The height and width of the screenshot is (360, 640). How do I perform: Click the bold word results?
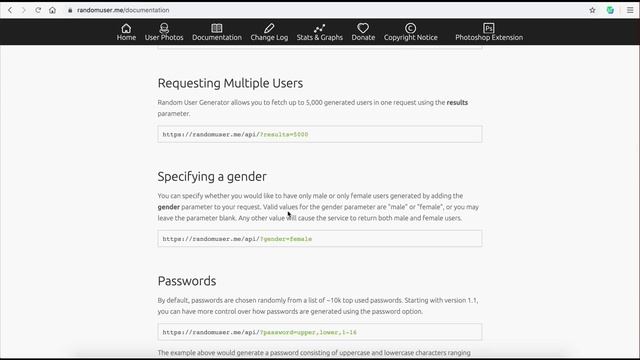(x=457, y=102)
